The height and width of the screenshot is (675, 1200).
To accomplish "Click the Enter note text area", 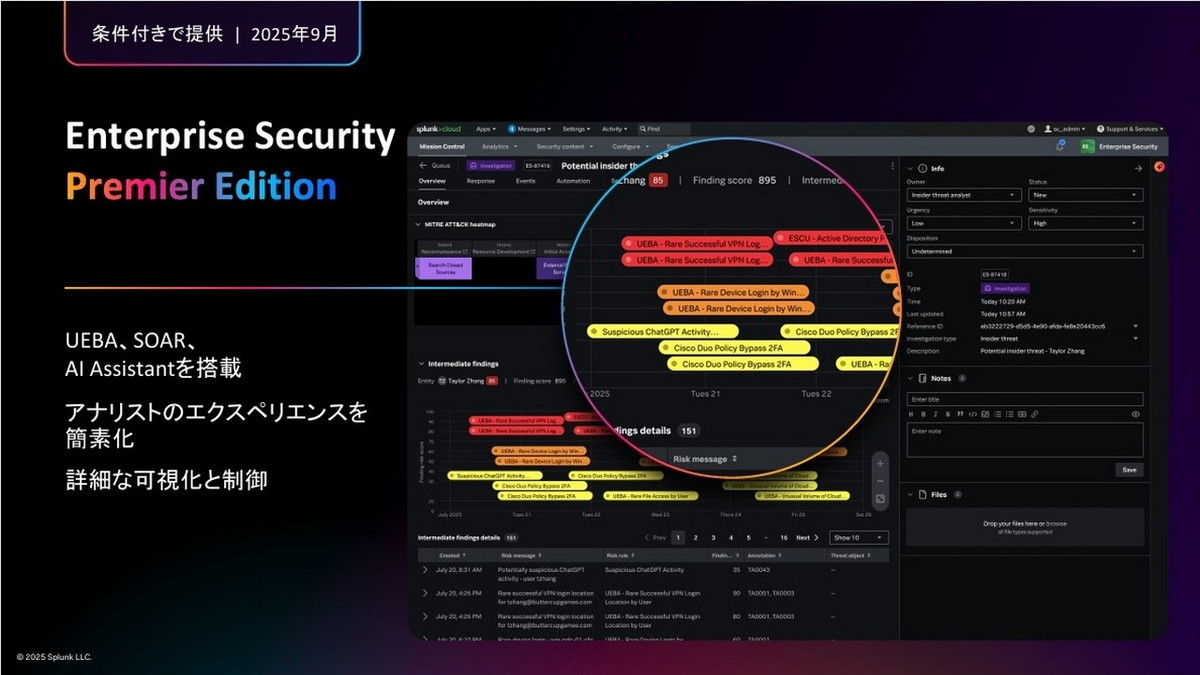I will point(1025,440).
